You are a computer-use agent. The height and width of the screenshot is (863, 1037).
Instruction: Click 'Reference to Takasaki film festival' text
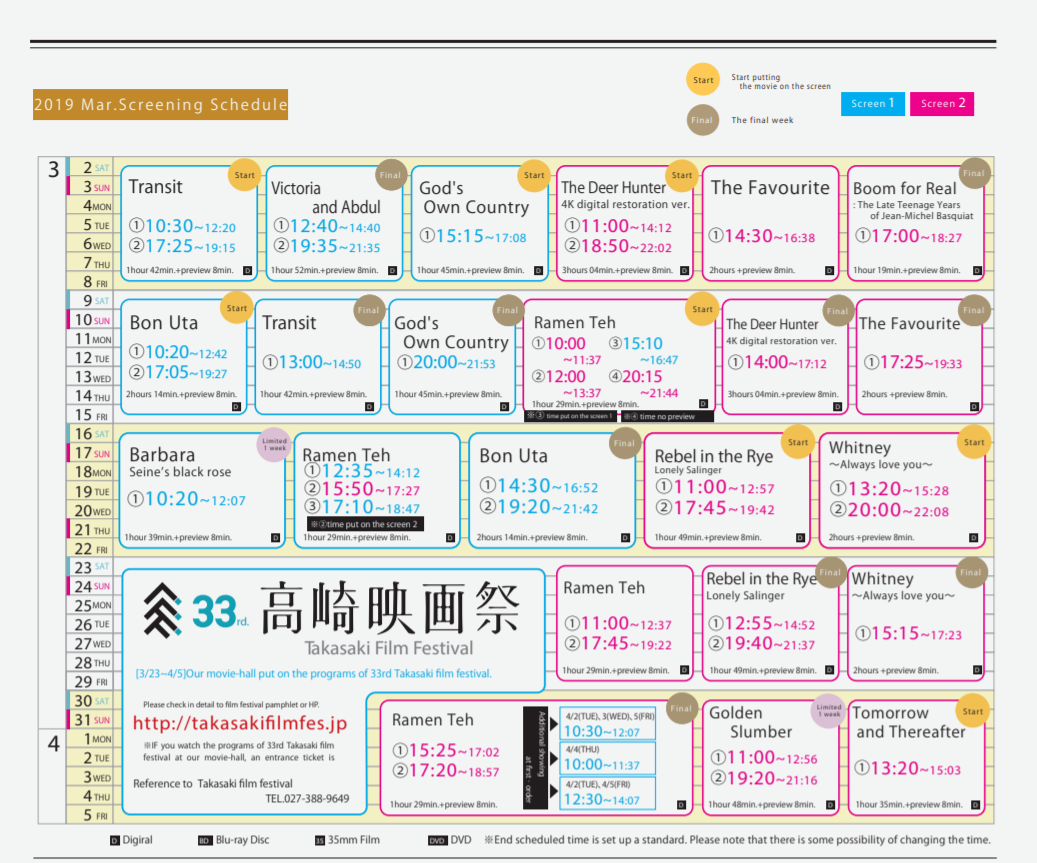(213, 784)
